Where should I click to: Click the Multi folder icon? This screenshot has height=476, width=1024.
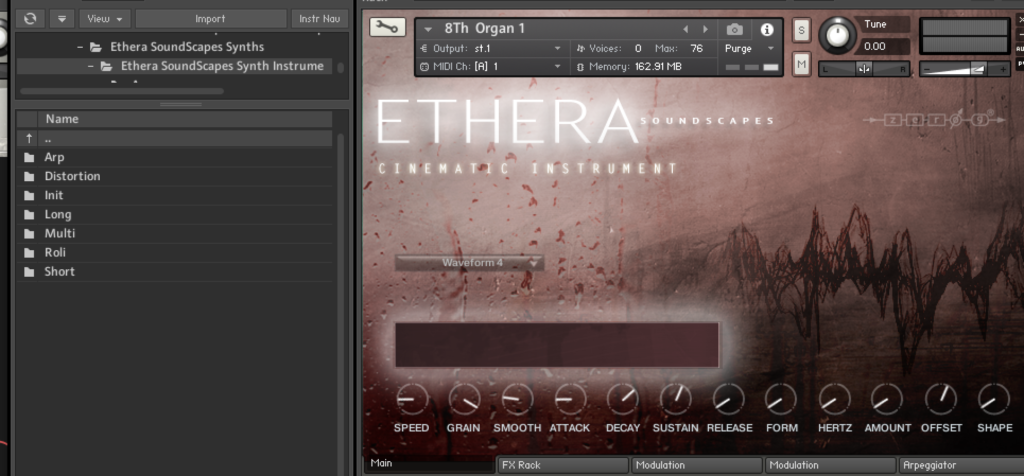point(29,233)
